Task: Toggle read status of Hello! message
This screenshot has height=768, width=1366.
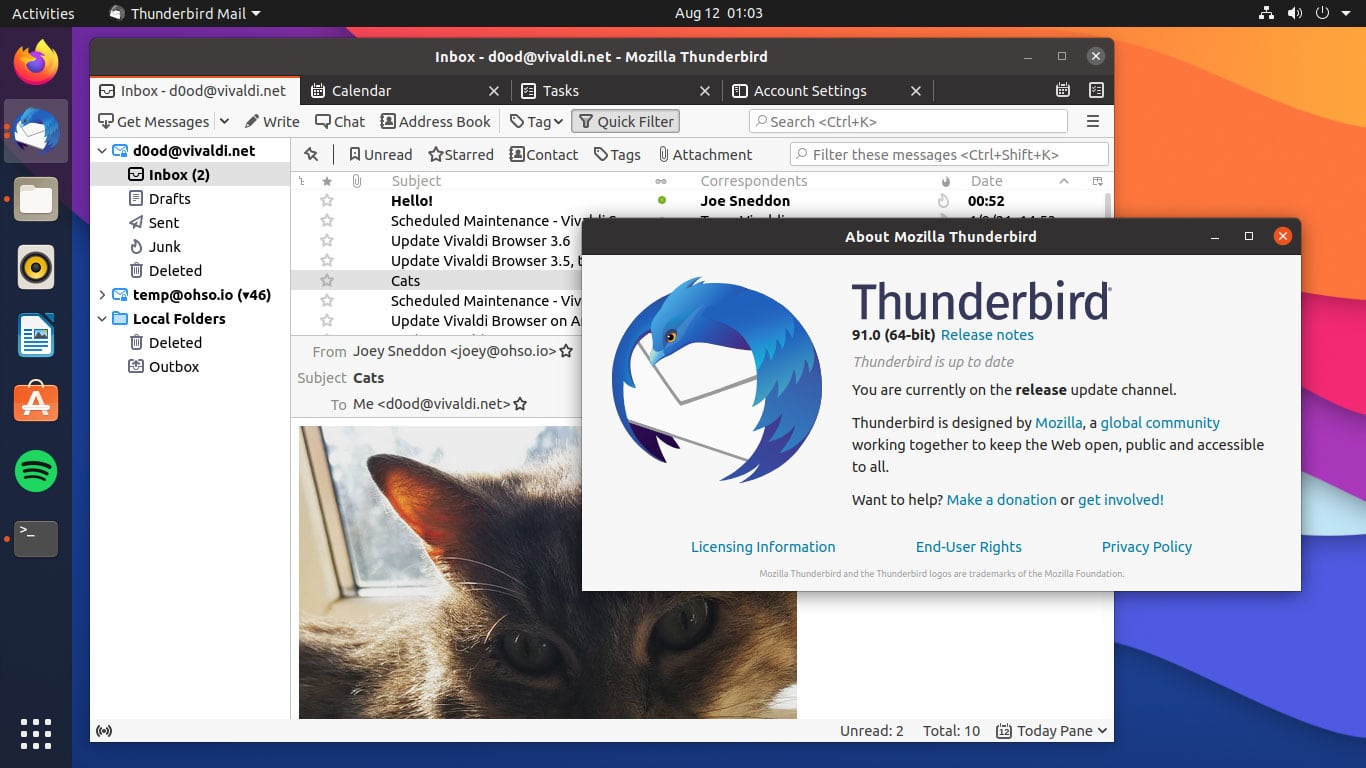Action: pos(661,201)
